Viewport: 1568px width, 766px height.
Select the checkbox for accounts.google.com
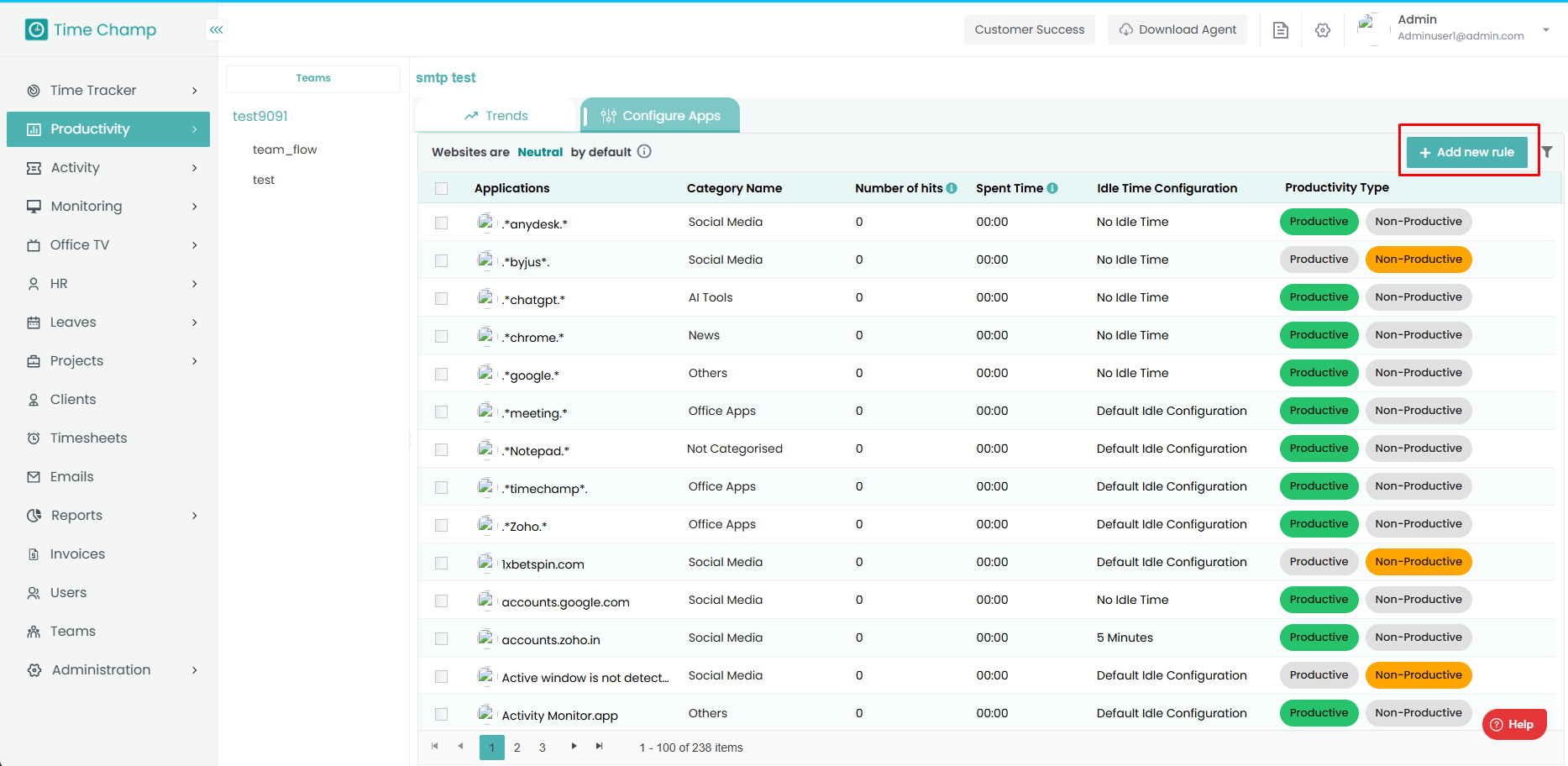coord(442,601)
